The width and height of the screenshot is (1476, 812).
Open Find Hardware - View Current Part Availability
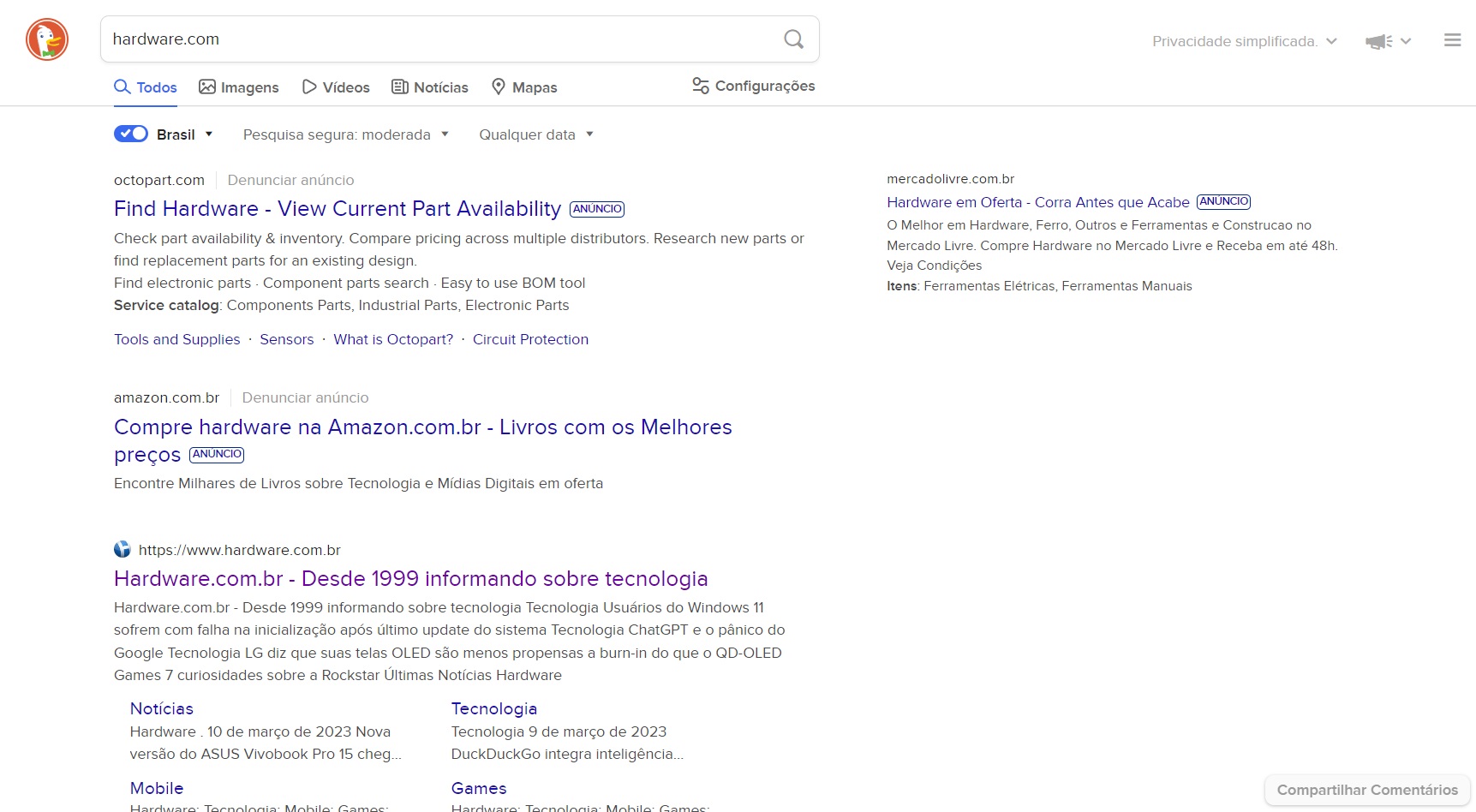pyautogui.click(x=338, y=209)
